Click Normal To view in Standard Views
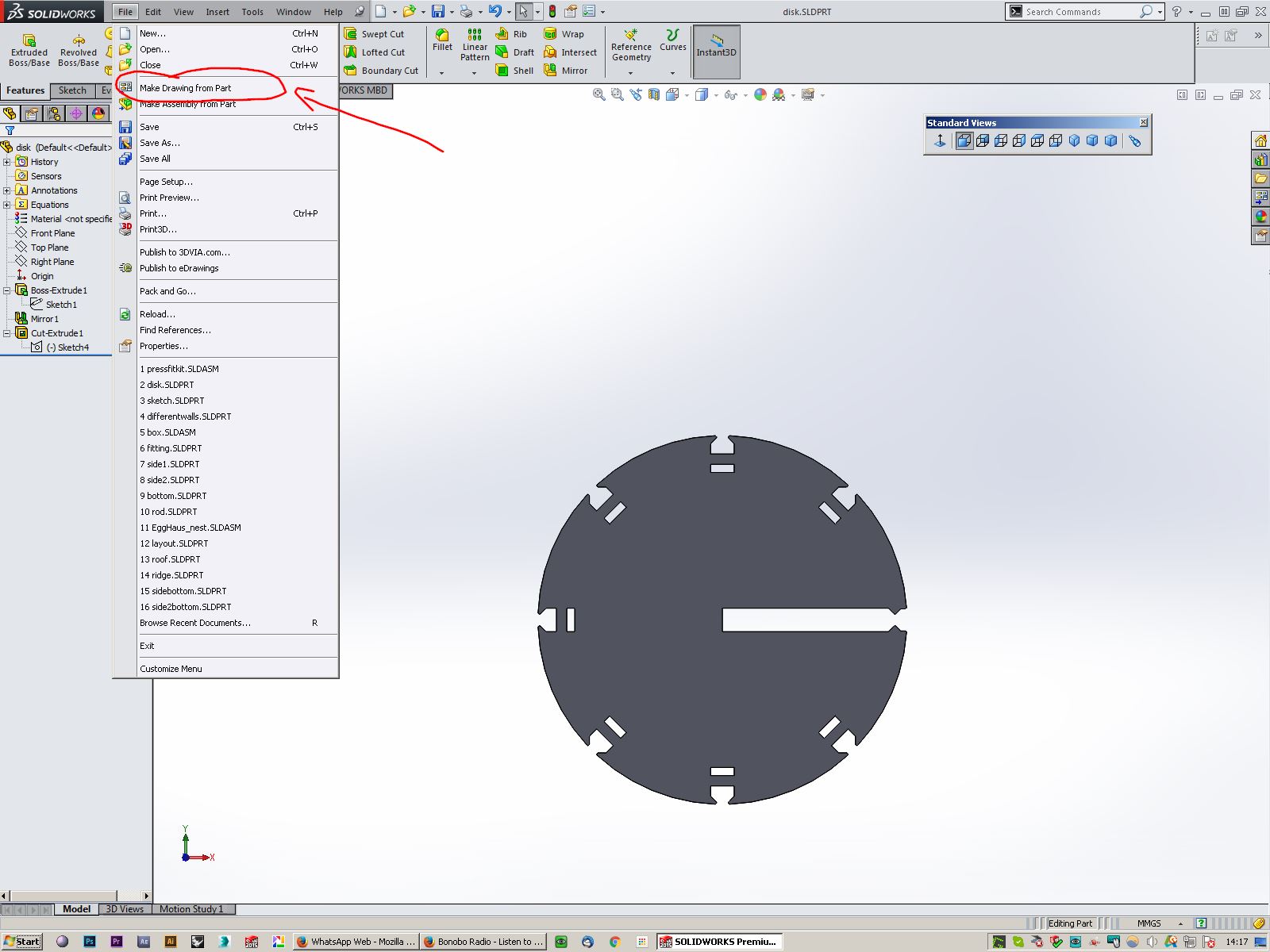This screenshot has width=1270, height=952. click(940, 140)
